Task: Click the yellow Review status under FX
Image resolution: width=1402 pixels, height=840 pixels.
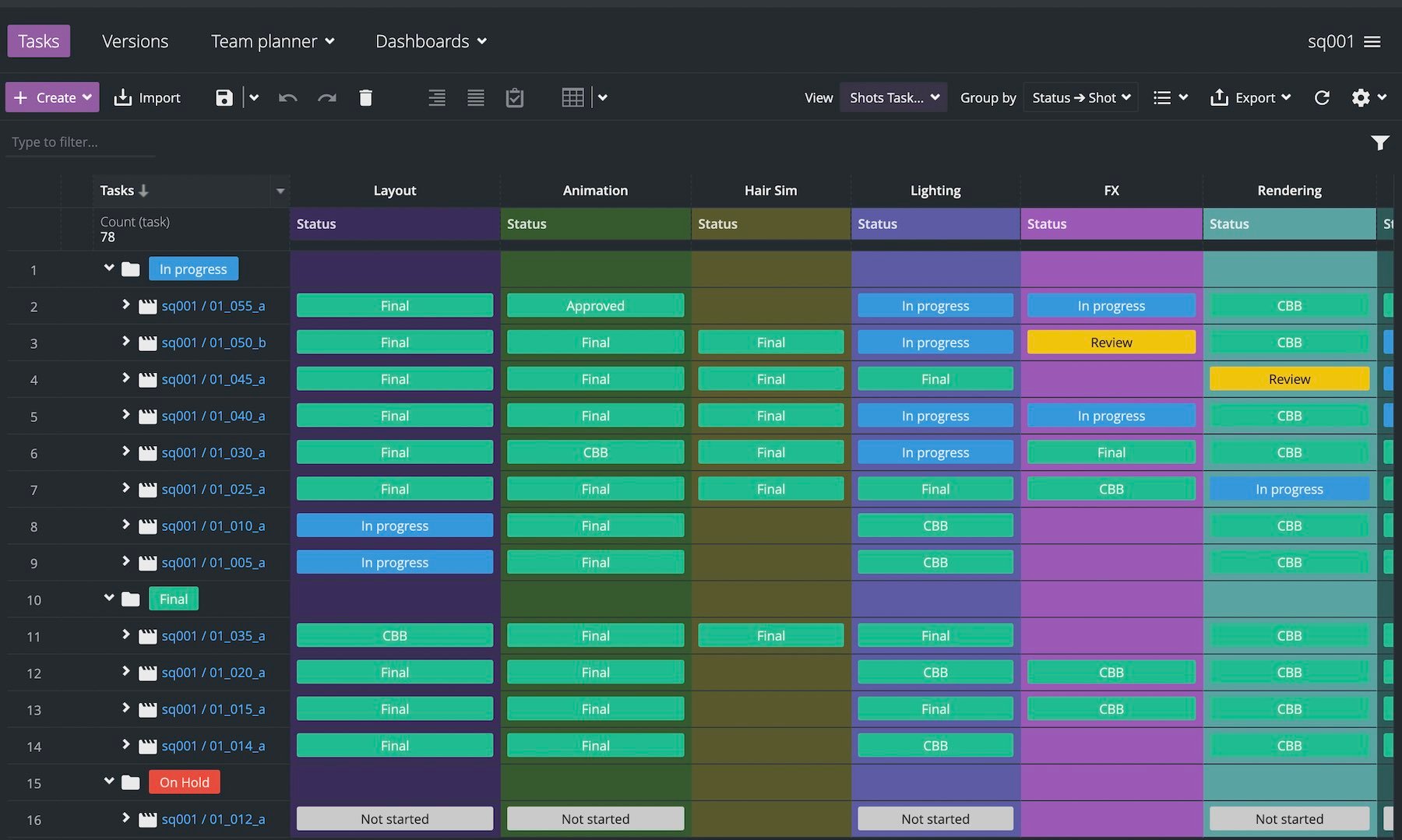Action: click(x=1111, y=343)
